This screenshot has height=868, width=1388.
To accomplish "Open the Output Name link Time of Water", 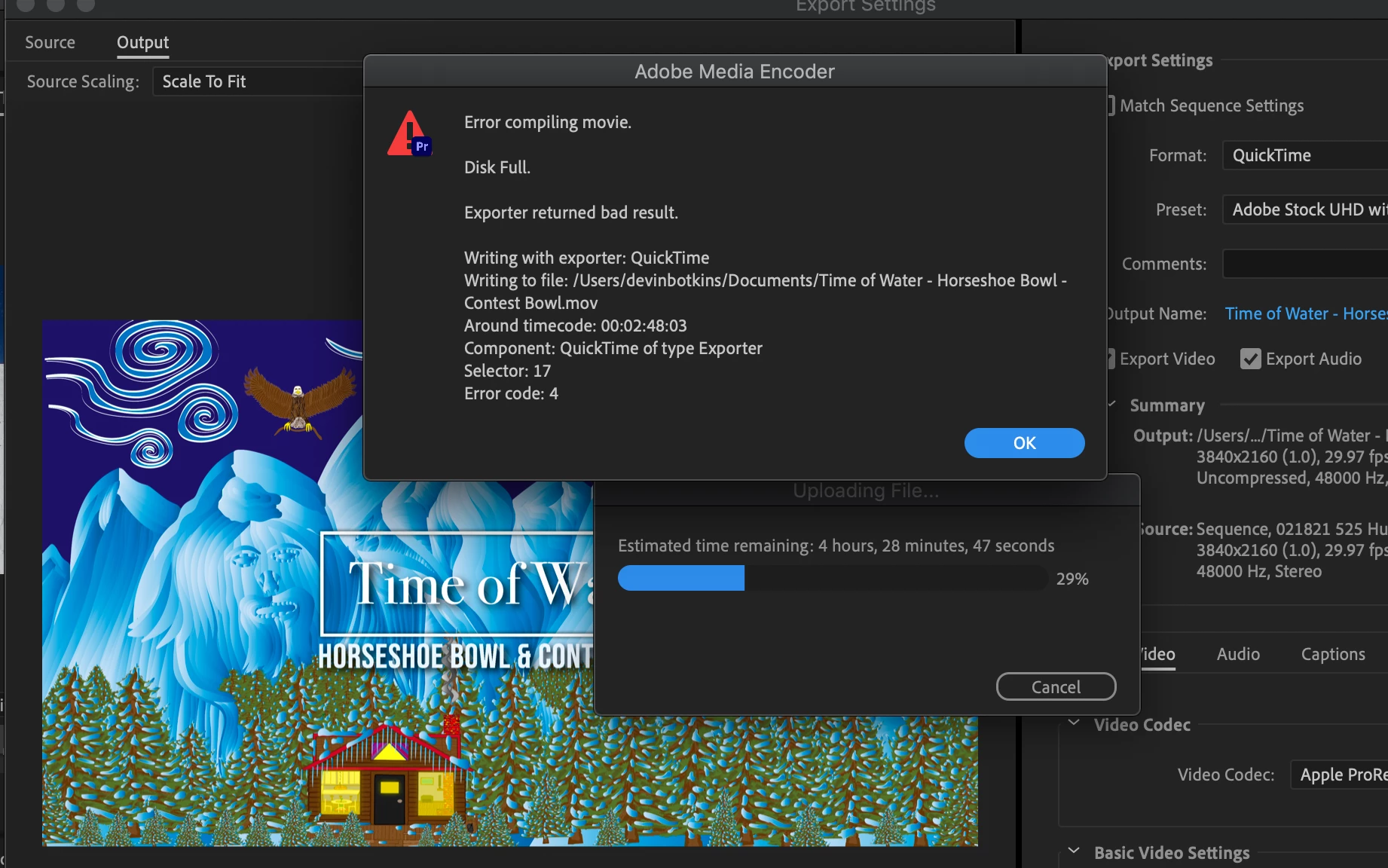I will coord(1306,313).
